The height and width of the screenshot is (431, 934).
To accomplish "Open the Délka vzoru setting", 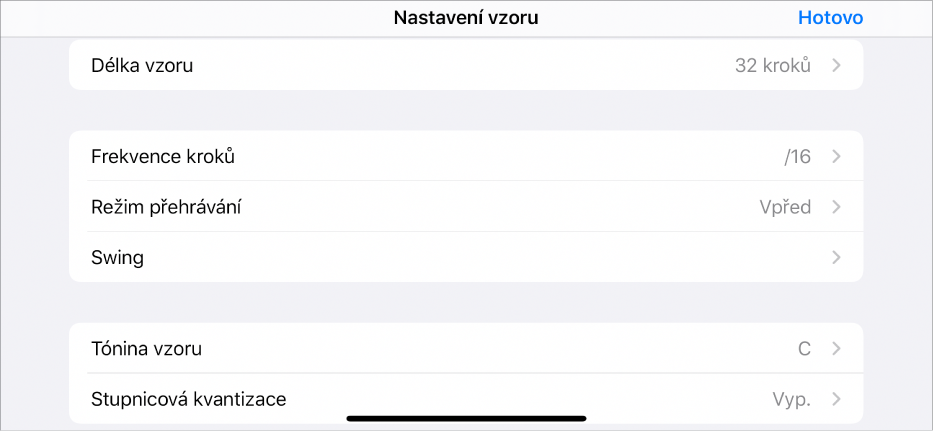I will click(141, 66).
